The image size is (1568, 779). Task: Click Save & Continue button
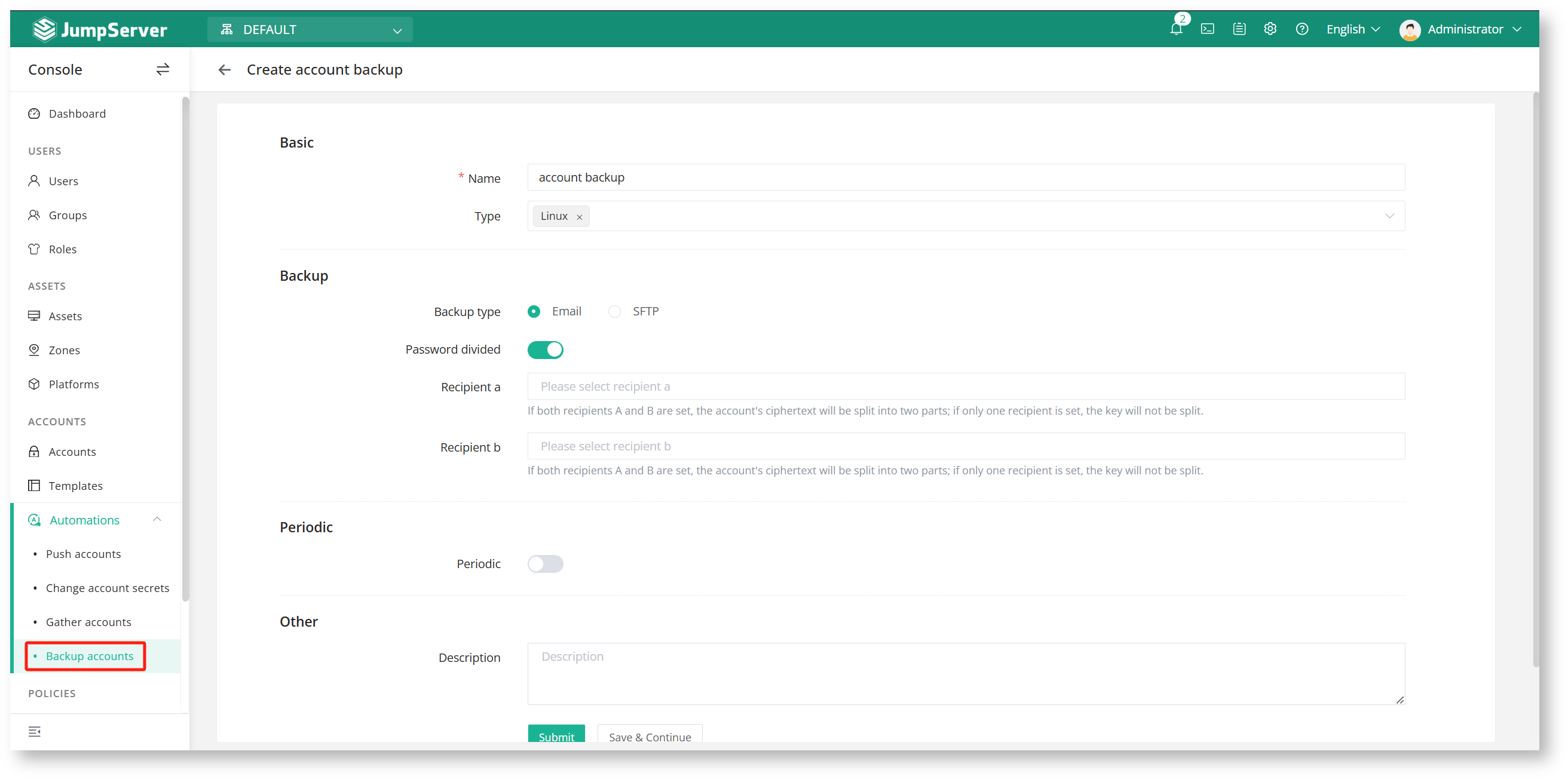point(650,734)
